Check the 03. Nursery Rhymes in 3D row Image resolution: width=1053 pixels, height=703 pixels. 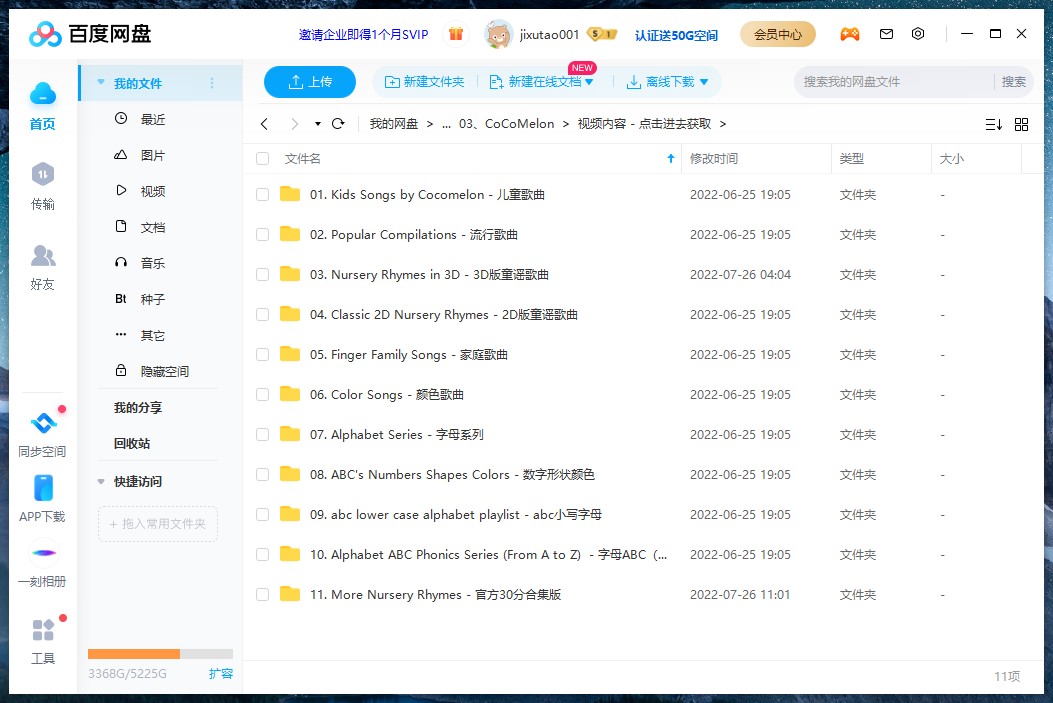click(263, 275)
